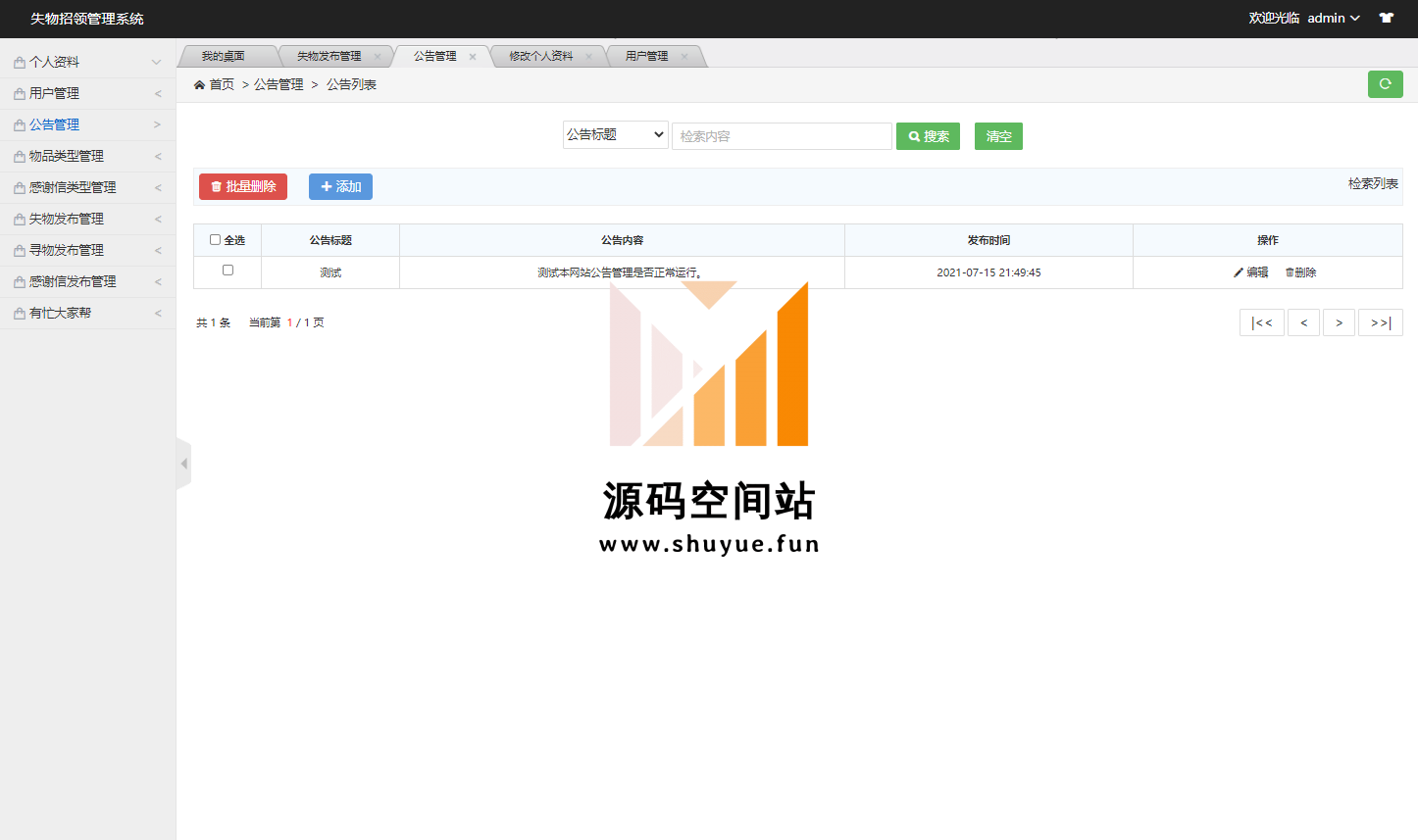Viewport: 1418px width, 840px height.
Task: Click the trash delete icon in 测试 row
Action: pyautogui.click(x=1290, y=272)
